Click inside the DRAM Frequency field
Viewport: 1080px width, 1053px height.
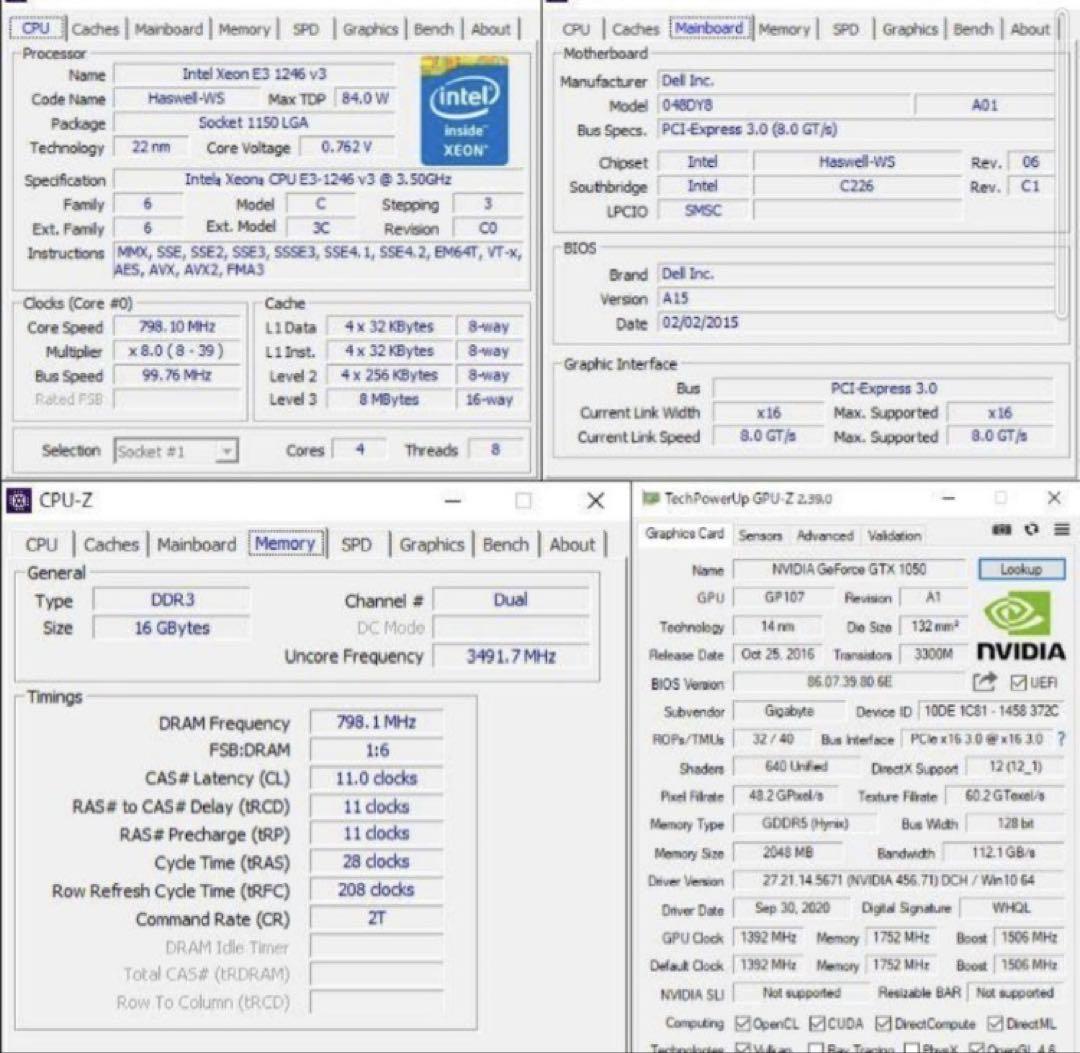click(376, 721)
